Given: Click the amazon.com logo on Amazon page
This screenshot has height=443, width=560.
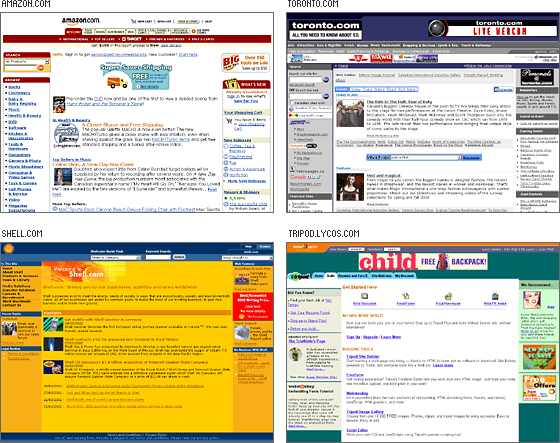Looking at the screenshot, I should coord(81,21).
